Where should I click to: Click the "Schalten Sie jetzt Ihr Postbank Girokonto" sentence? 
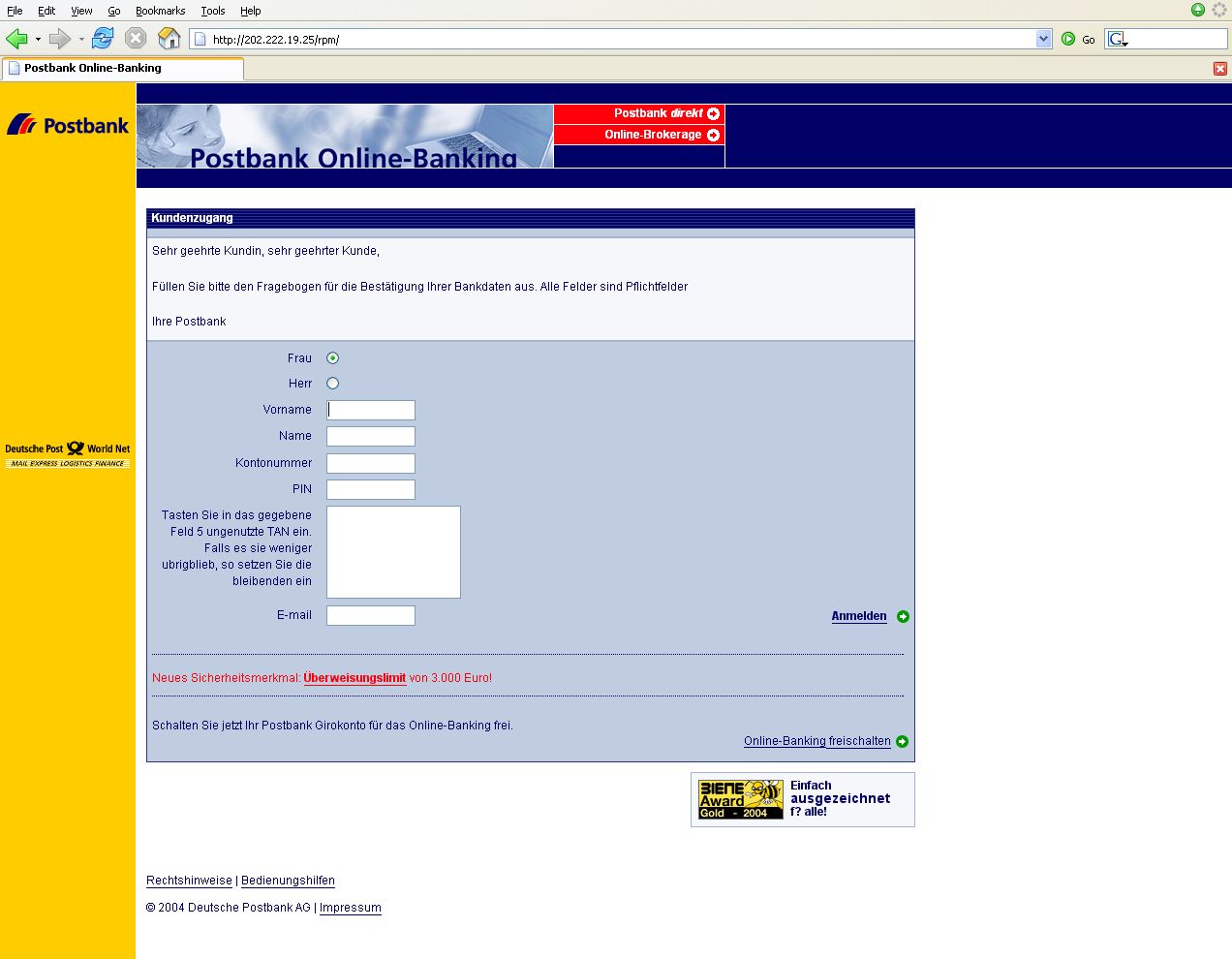pyautogui.click(x=332, y=726)
